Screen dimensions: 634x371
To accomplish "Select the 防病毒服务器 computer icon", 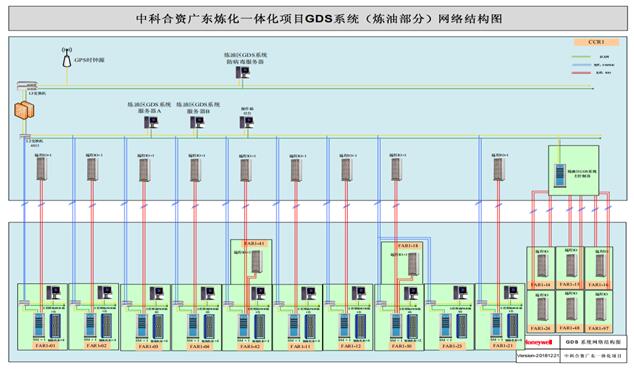I will tap(243, 72).
